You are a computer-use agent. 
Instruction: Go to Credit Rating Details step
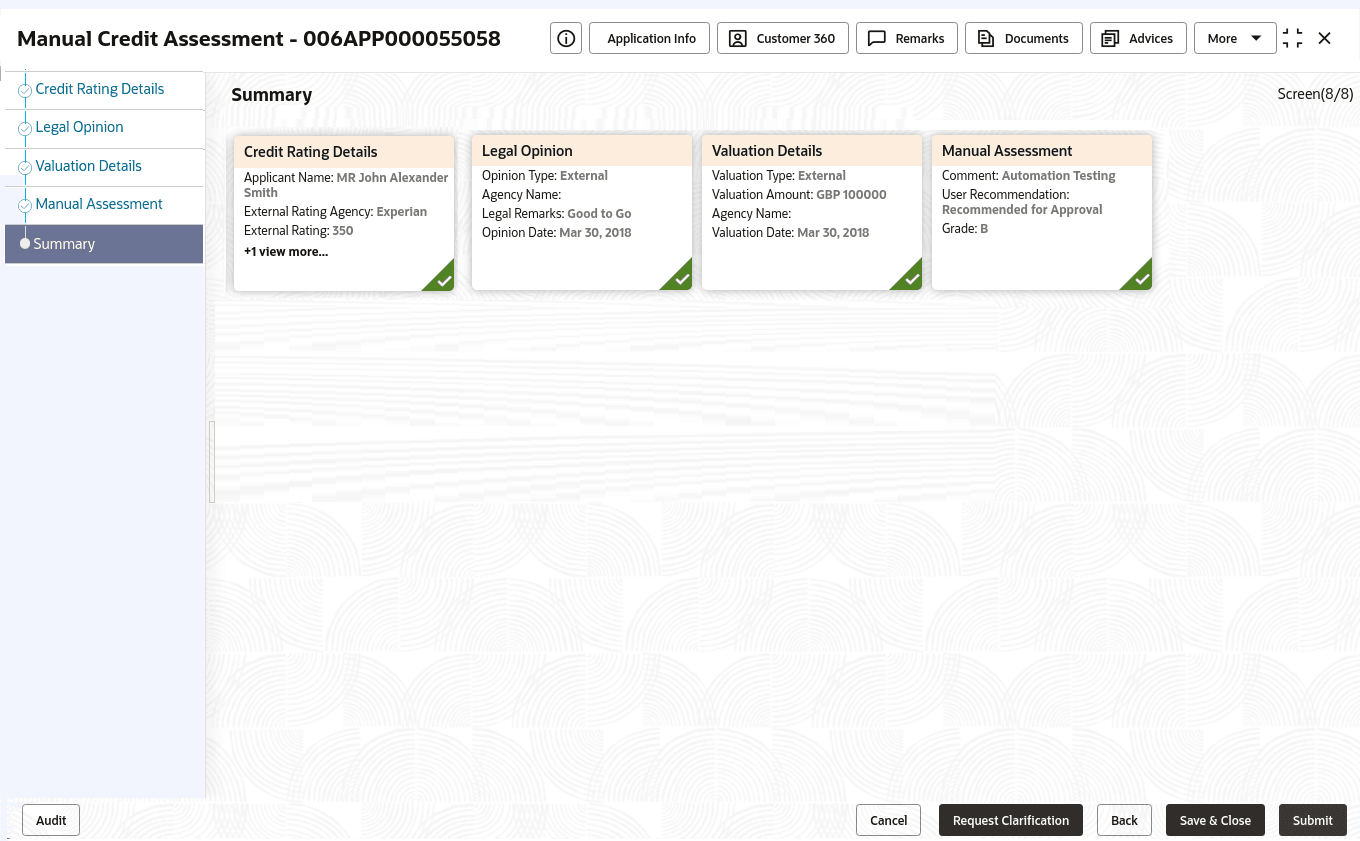click(100, 89)
